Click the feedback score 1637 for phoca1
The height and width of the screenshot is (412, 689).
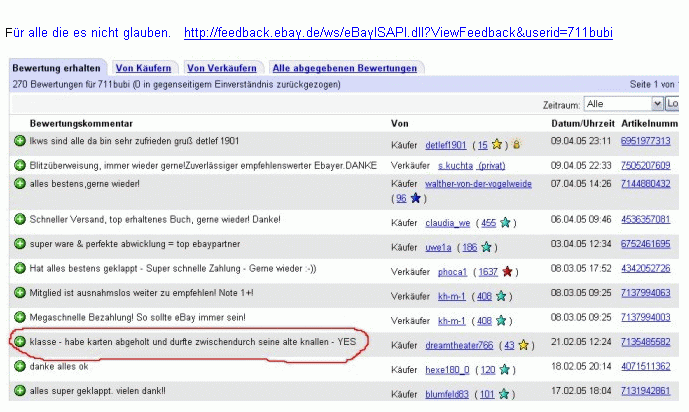pos(488,271)
